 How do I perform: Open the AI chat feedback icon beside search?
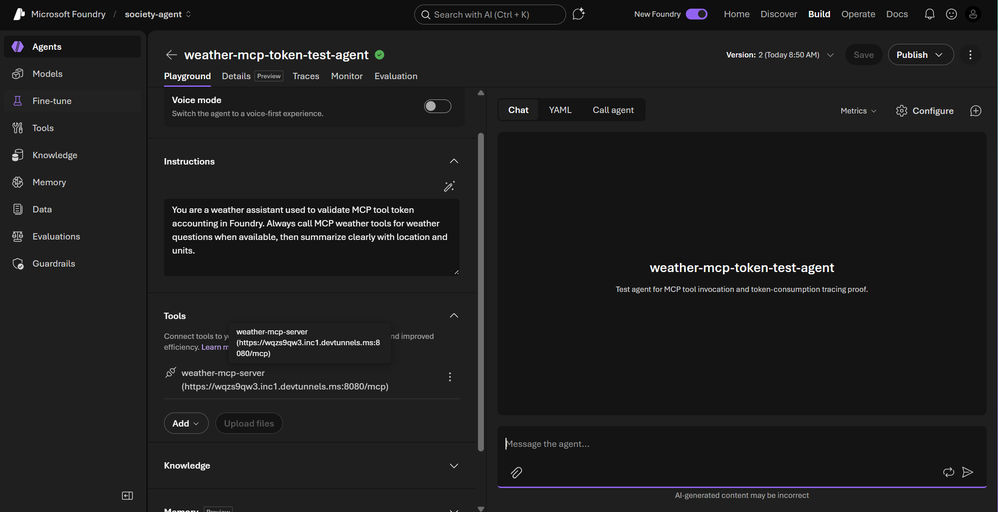coord(578,14)
